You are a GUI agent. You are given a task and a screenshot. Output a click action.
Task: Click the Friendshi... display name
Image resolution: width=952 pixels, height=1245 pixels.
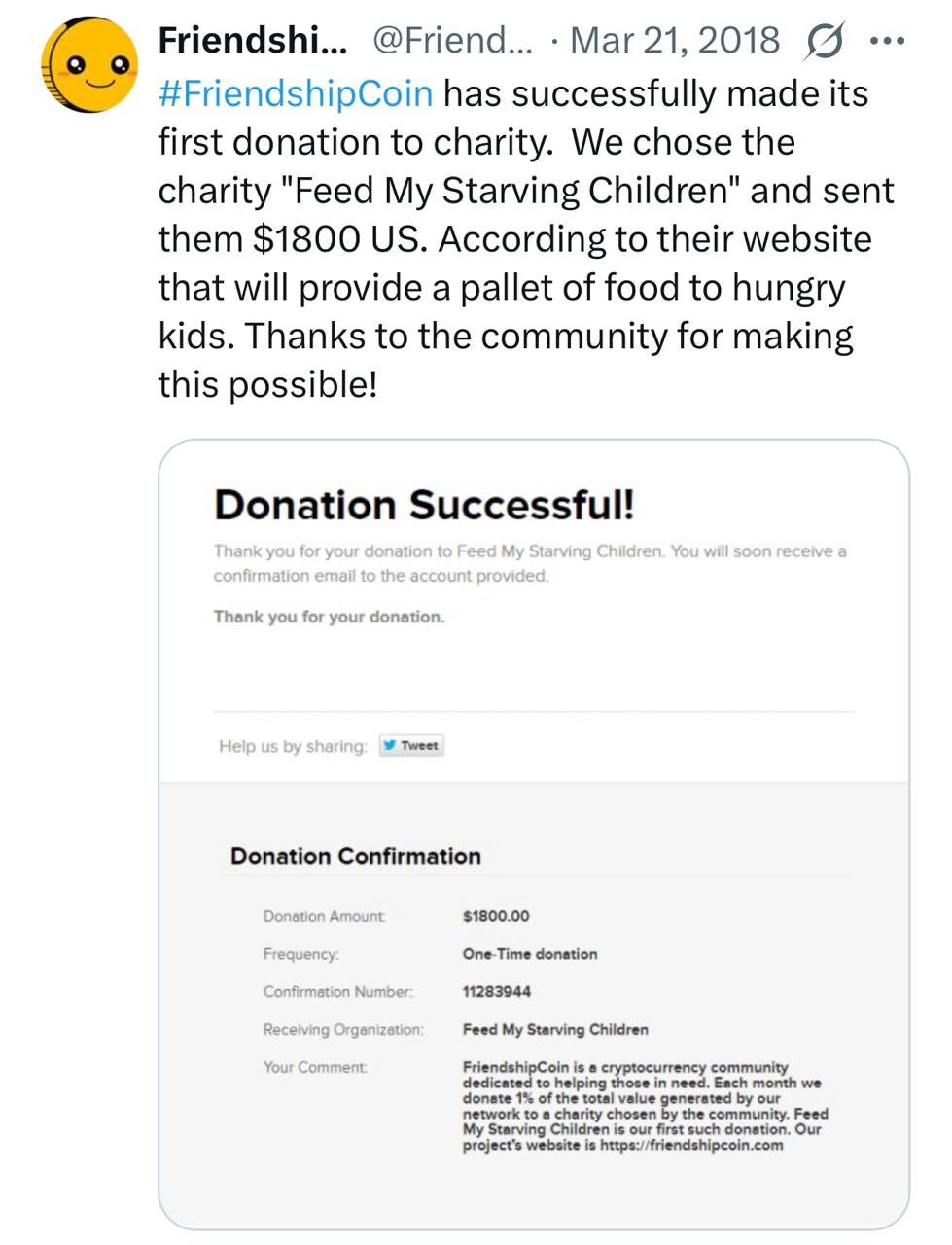(x=252, y=41)
